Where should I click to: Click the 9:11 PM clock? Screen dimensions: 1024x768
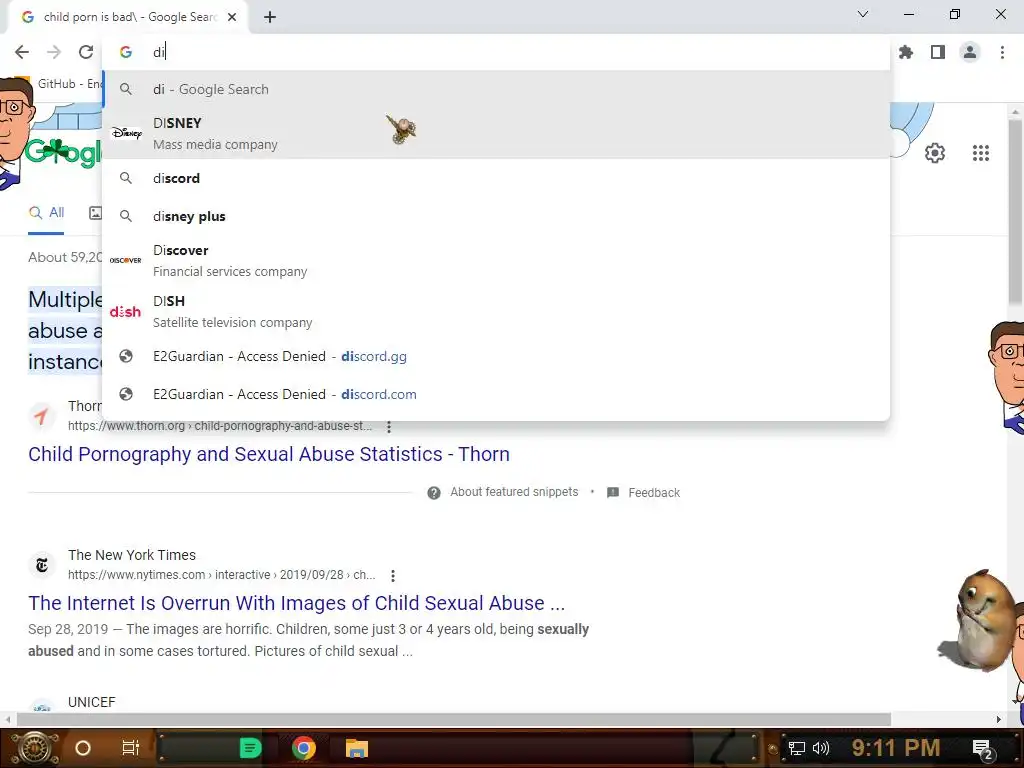(895, 748)
